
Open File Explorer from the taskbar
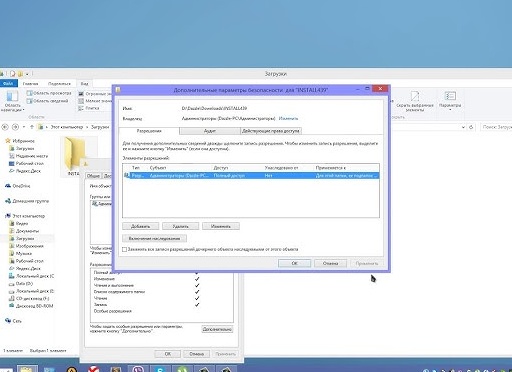(x=27, y=368)
